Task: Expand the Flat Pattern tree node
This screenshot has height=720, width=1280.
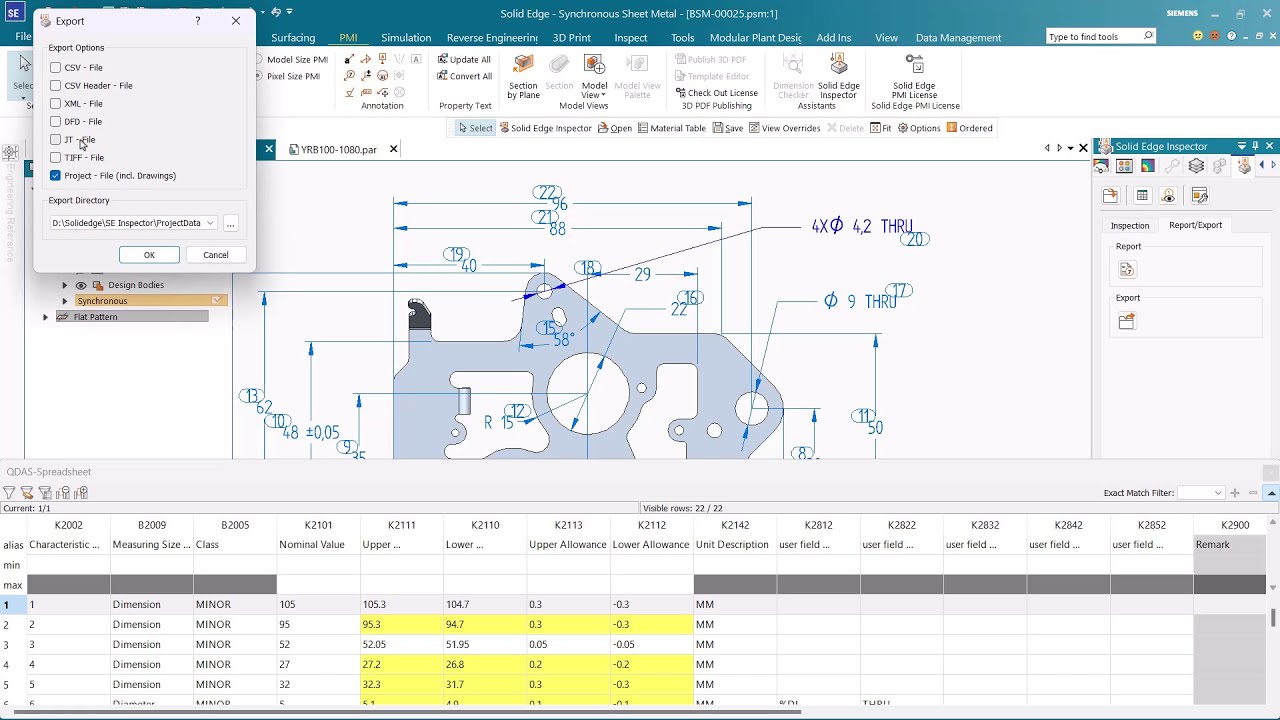Action: [x=45, y=317]
